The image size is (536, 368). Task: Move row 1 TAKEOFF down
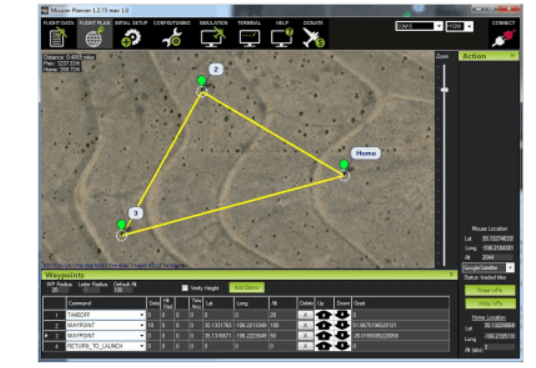[x=342, y=314]
